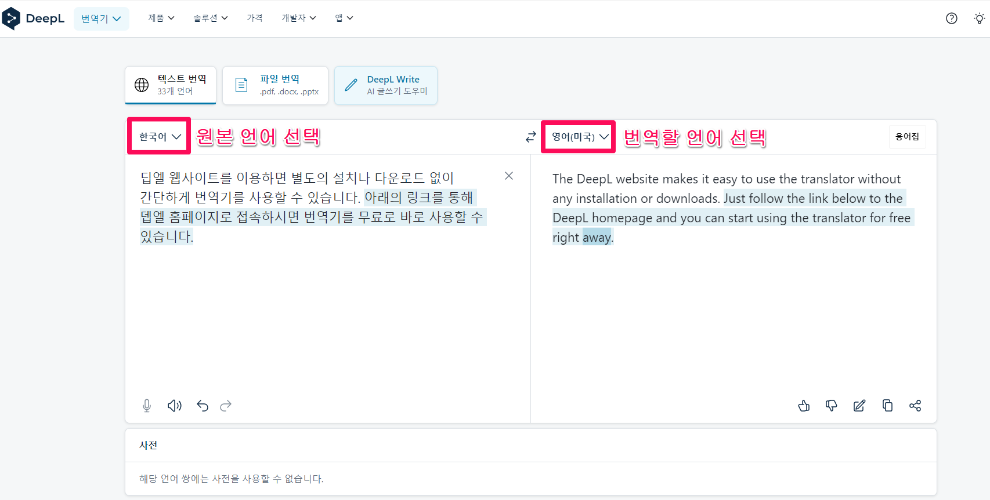Open the 한국어 source language dropdown

160,136
